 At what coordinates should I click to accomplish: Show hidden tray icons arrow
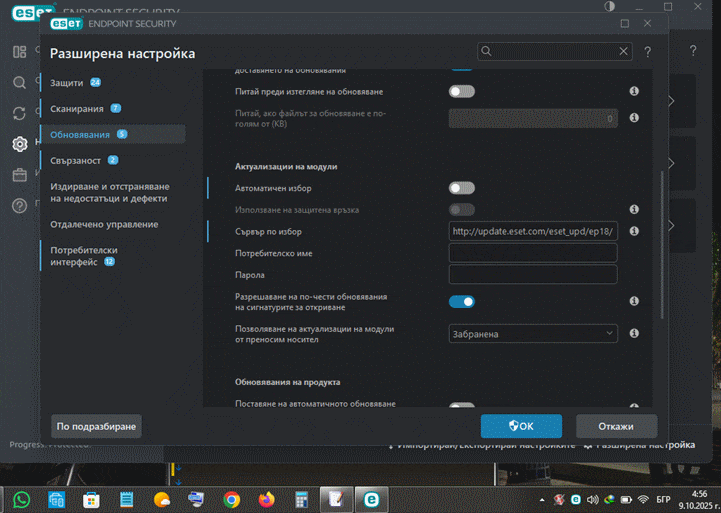pyautogui.click(x=542, y=500)
